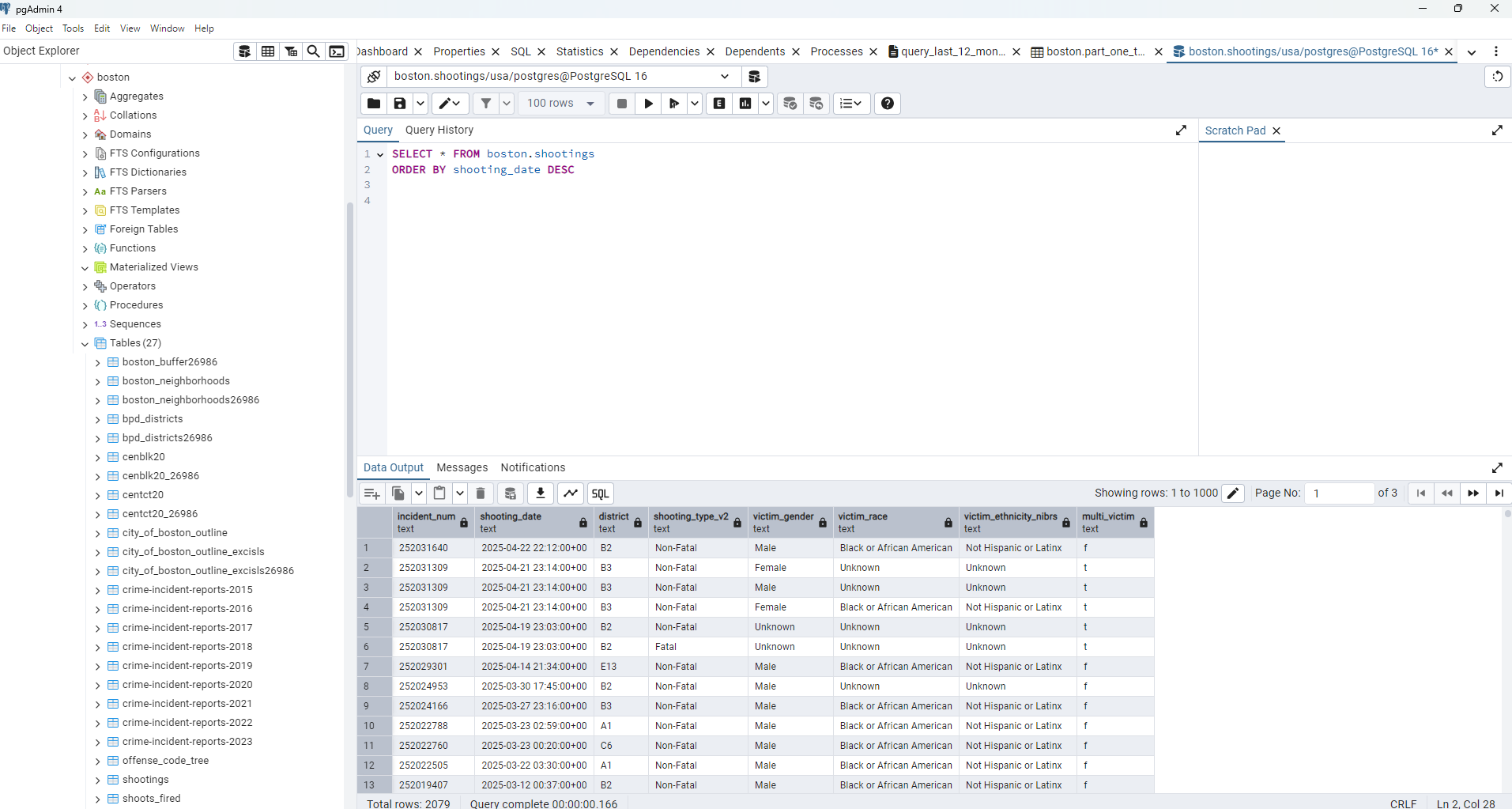
Task: Open the Object menu
Action: (39, 28)
